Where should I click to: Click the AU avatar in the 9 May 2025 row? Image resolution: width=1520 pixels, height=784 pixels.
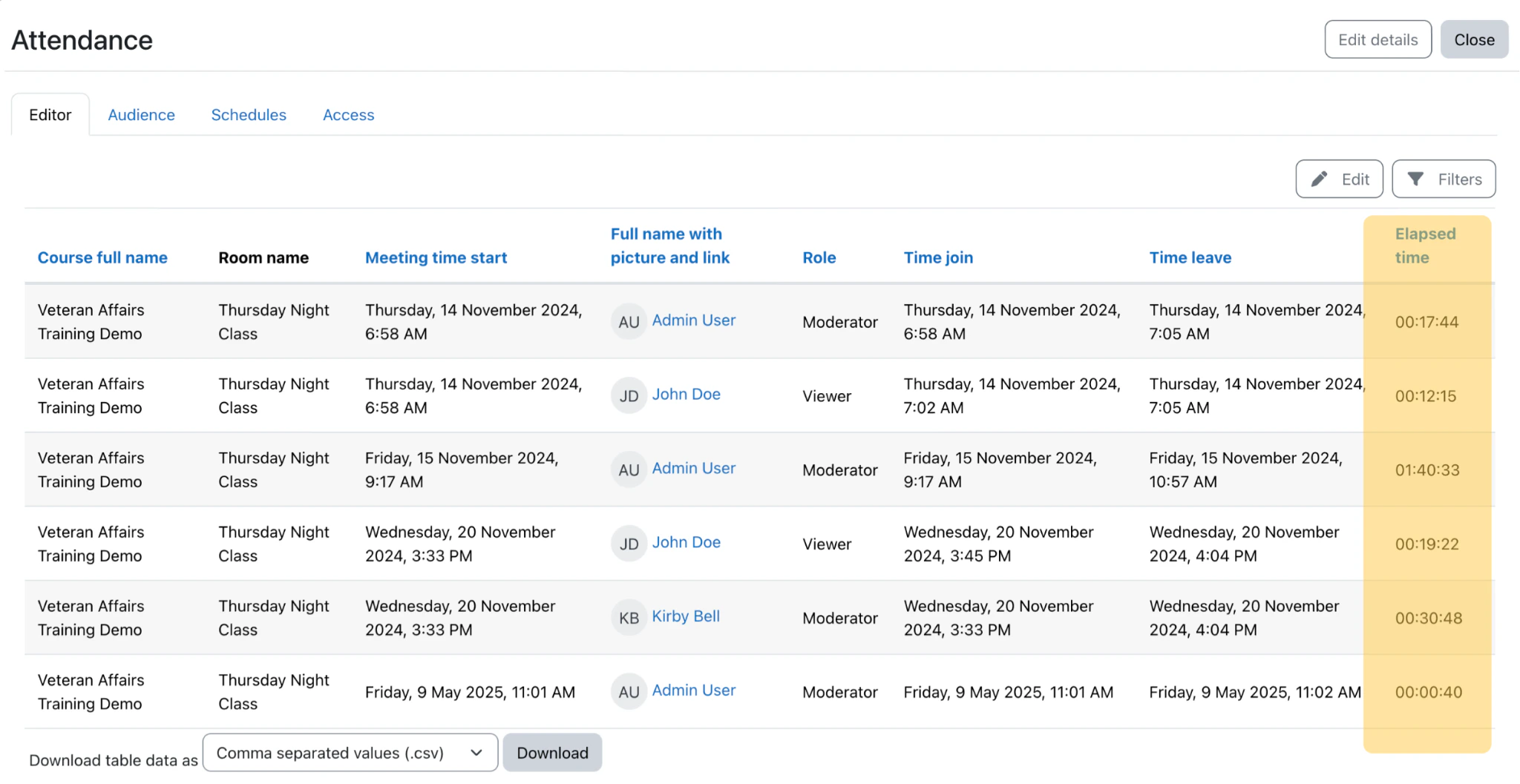point(628,691)
